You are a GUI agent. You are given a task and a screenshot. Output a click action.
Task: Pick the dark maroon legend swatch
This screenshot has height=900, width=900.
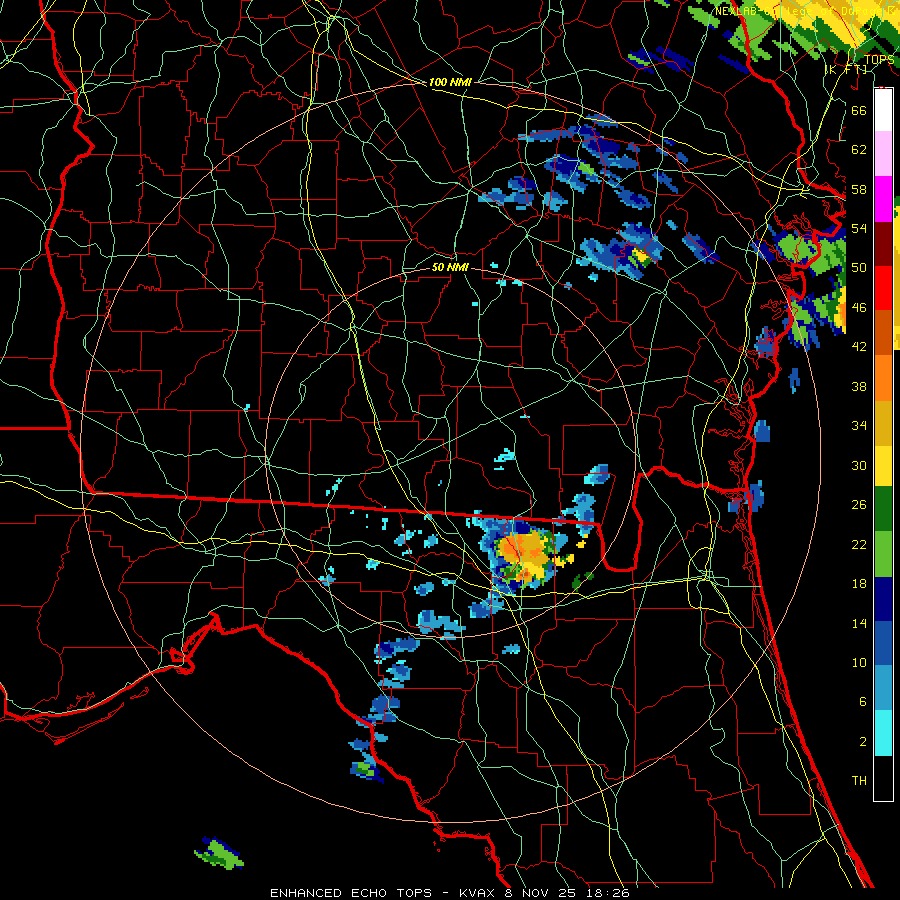(x=883, y=244)
